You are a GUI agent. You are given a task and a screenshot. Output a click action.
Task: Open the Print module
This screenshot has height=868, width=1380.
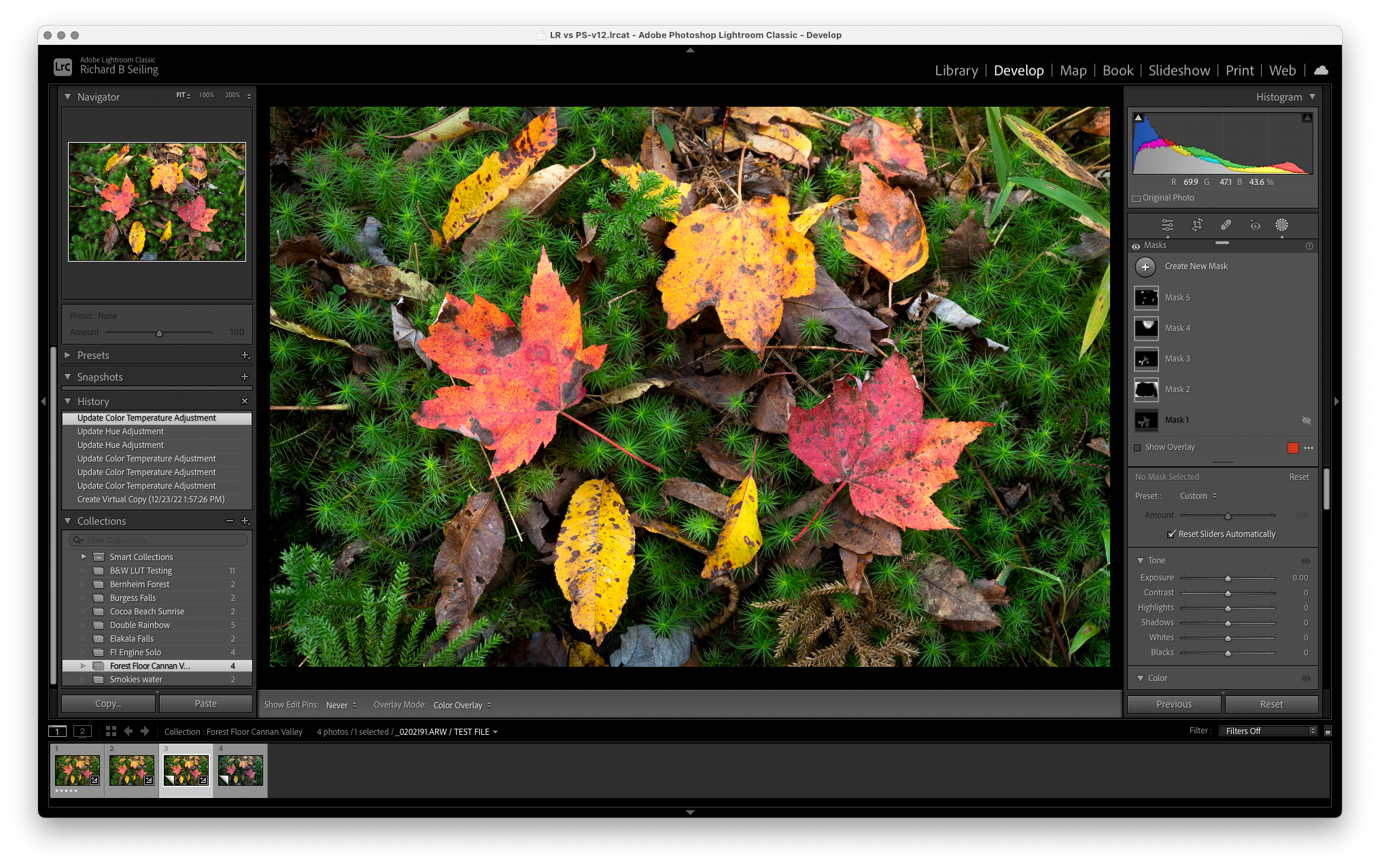[x=1239, y=71]
